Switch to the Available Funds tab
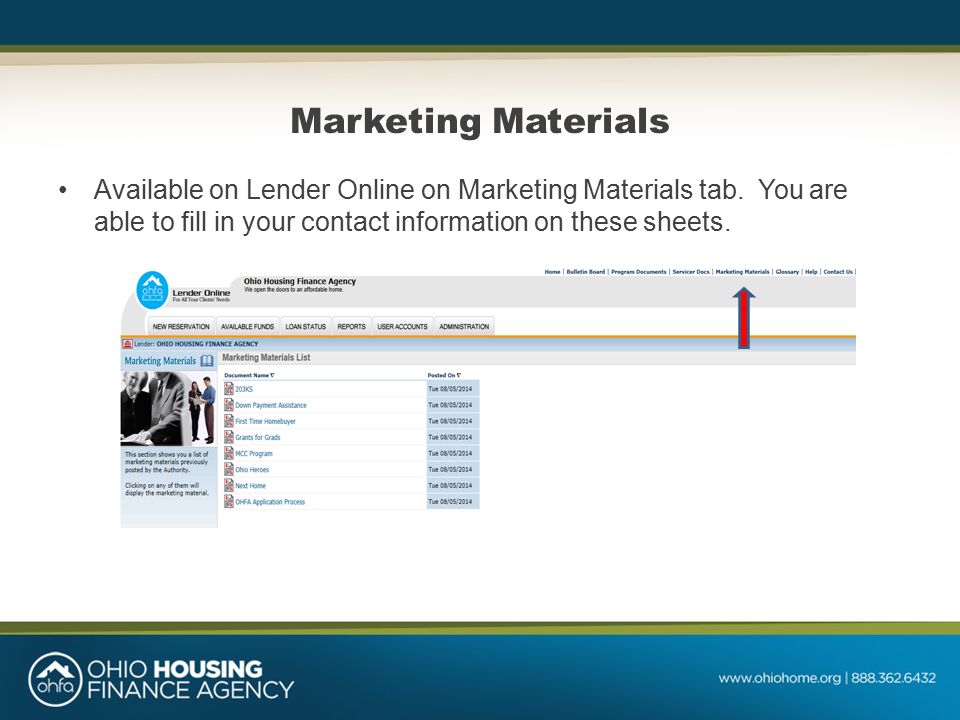This screenshot has width=960, height=720. point(247,327)
